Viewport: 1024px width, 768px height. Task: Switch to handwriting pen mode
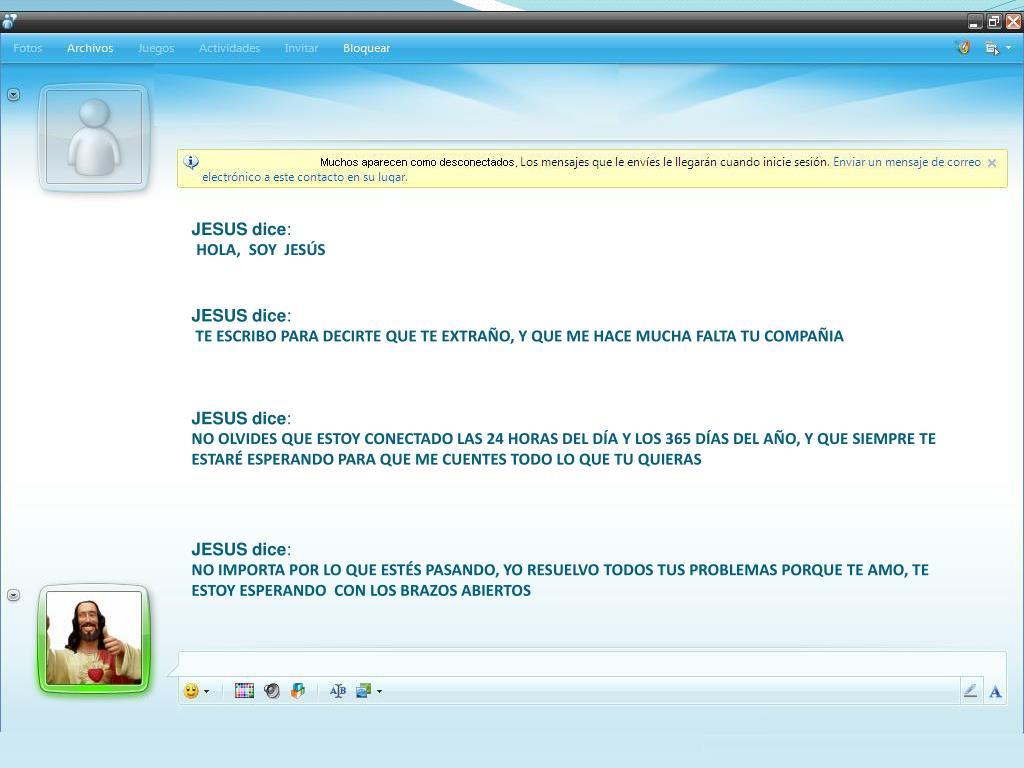click(970, 690)
